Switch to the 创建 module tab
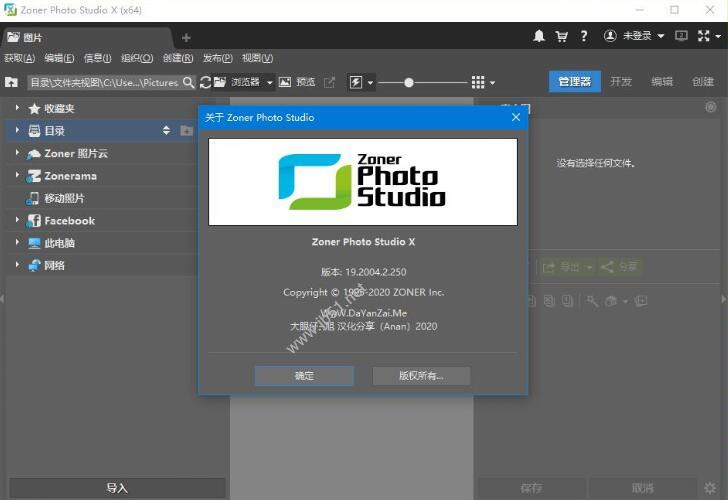 pyautogui.click(x=702, y=82)
